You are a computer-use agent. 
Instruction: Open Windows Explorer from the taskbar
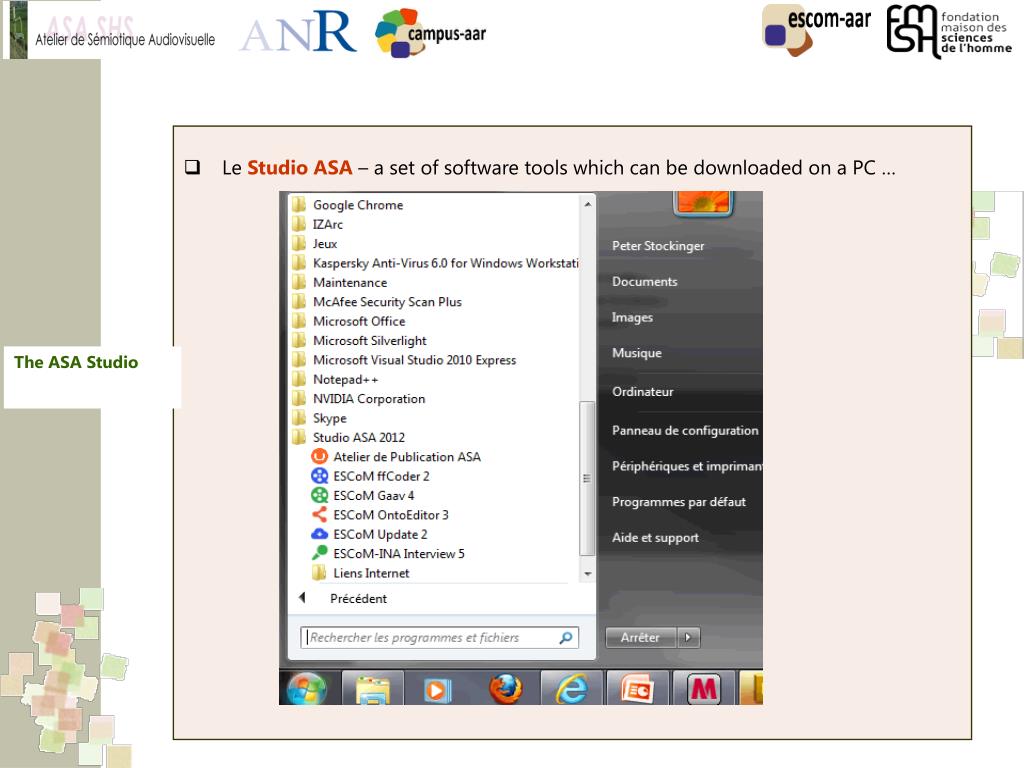[x=373, y=690]
